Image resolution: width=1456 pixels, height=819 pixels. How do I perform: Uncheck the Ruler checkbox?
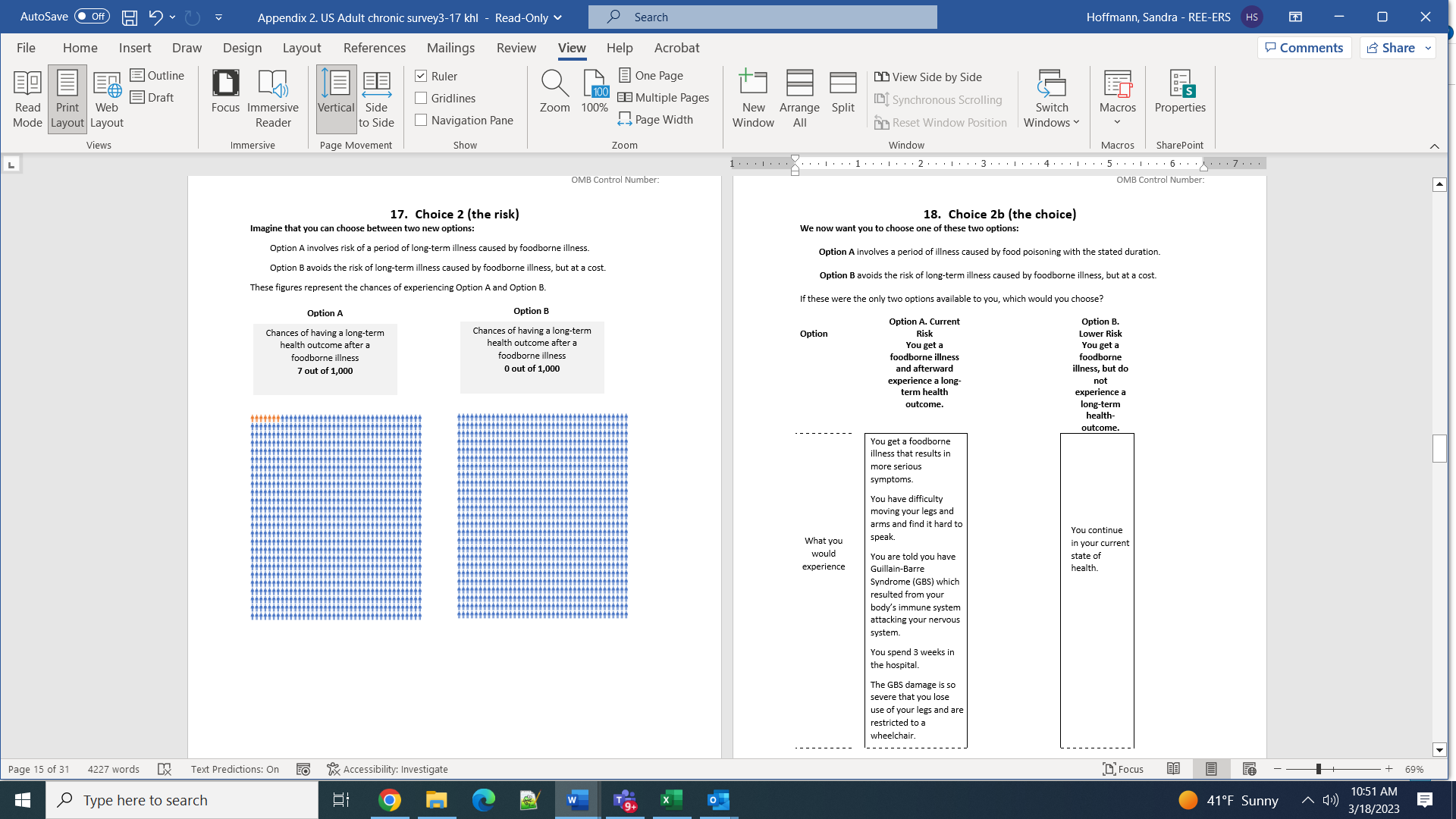tap(422, 76)
